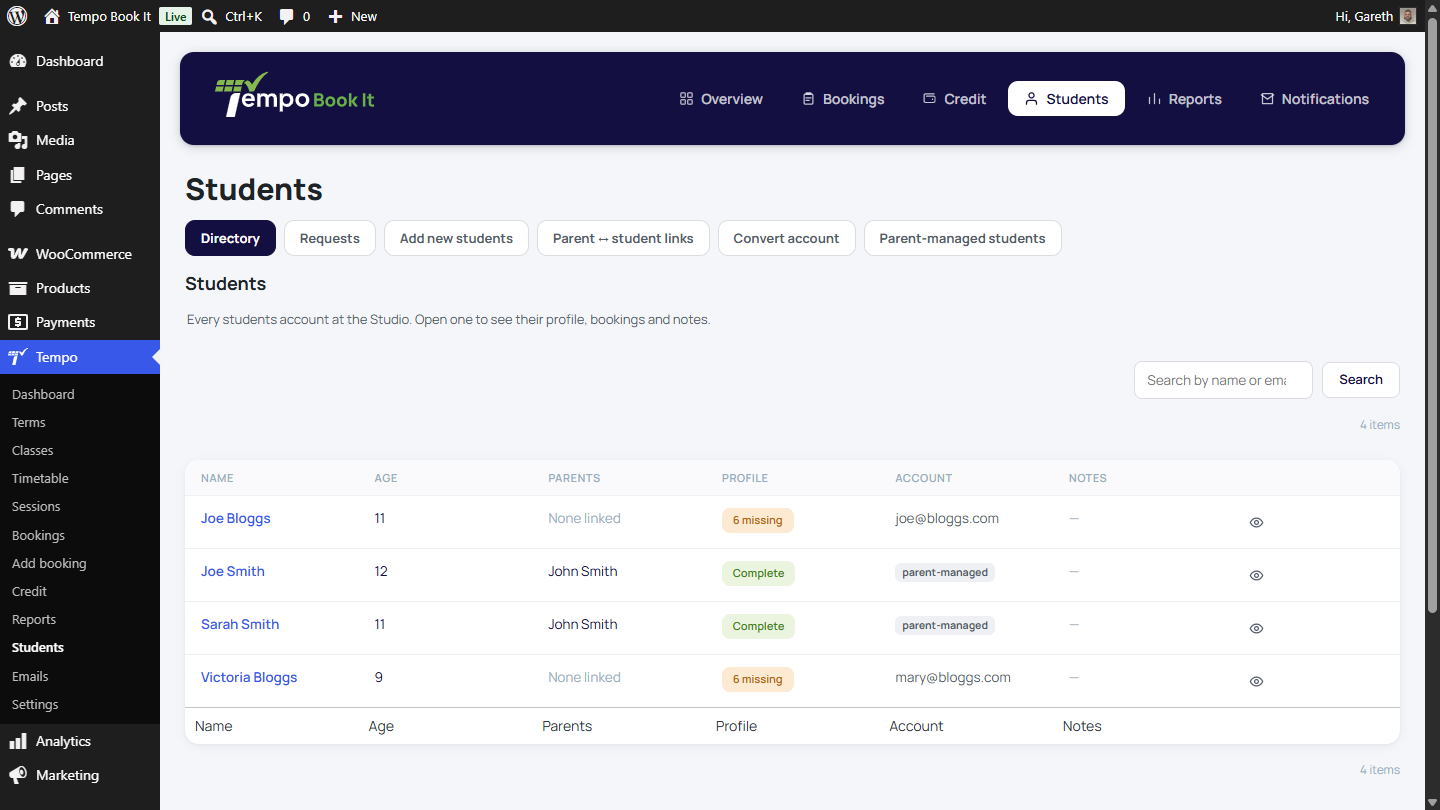This screenshot has height=810, width=1440.
Task: Select Add new students sub-tab
Action: tap(456, 238)
